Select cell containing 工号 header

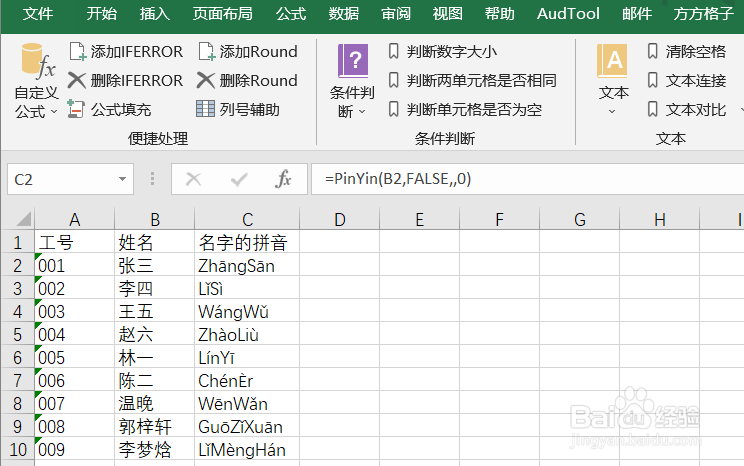74,242
